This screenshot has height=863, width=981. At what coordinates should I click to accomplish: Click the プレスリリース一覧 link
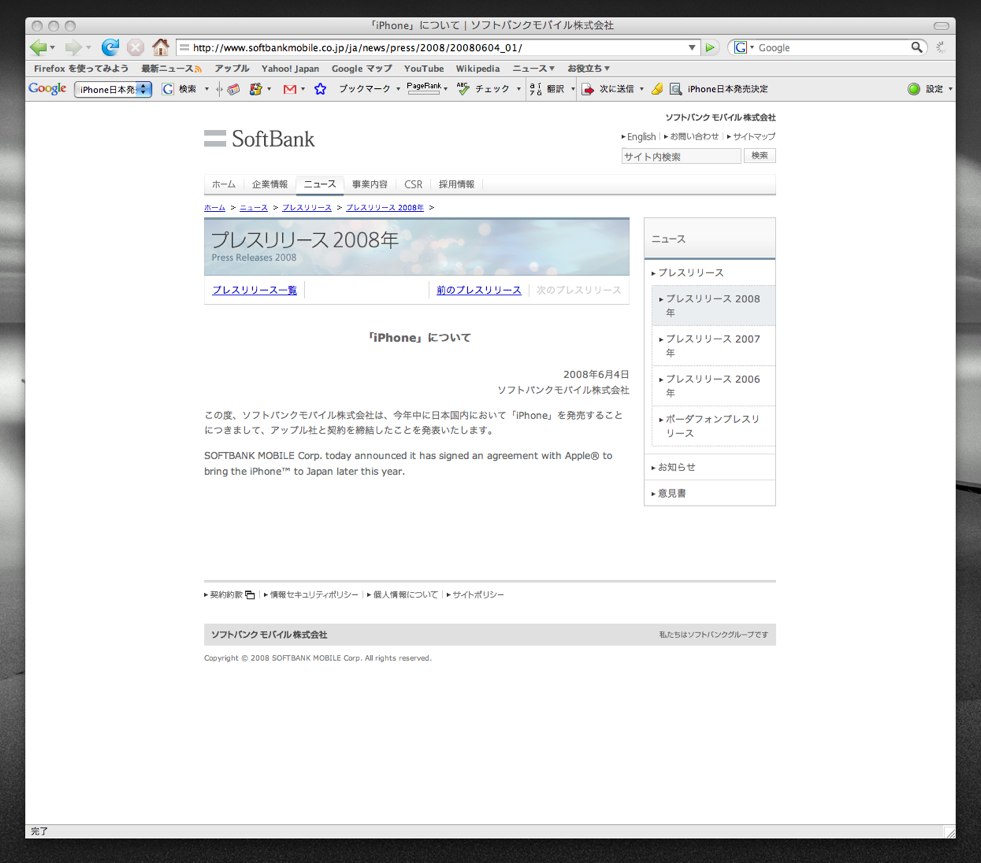pos(254,290)
